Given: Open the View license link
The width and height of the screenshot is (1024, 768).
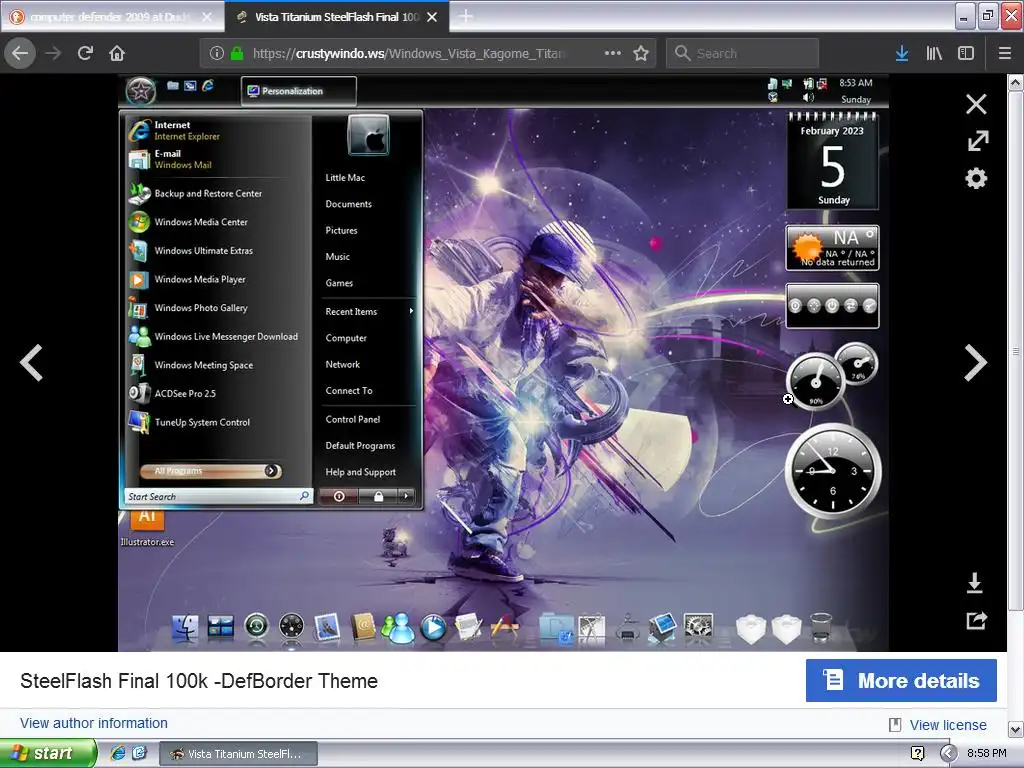Looking at the screenshot, I should pyautogui.click(x=948, y=725).
